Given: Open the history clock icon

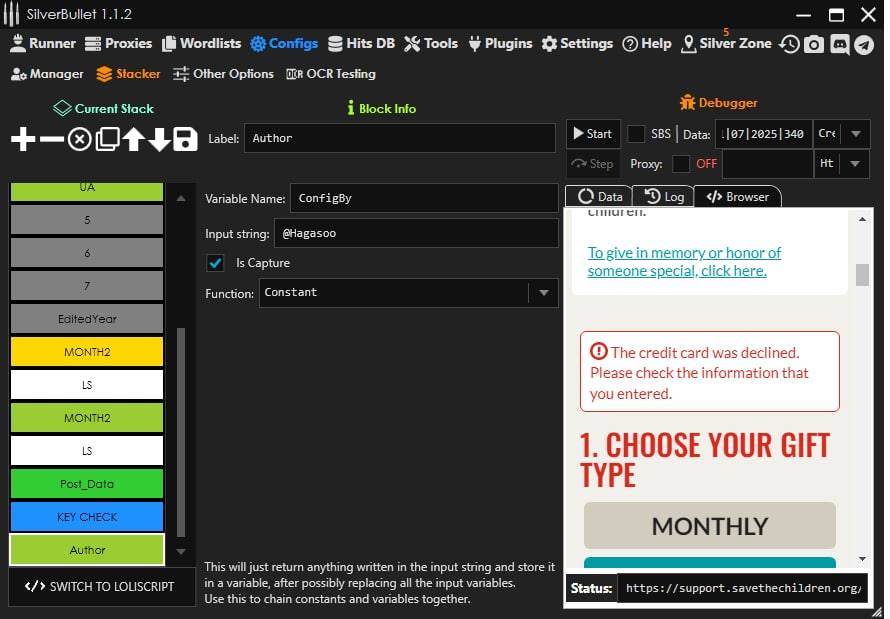Looking at the screenshot, I should (x=789, y=44).
